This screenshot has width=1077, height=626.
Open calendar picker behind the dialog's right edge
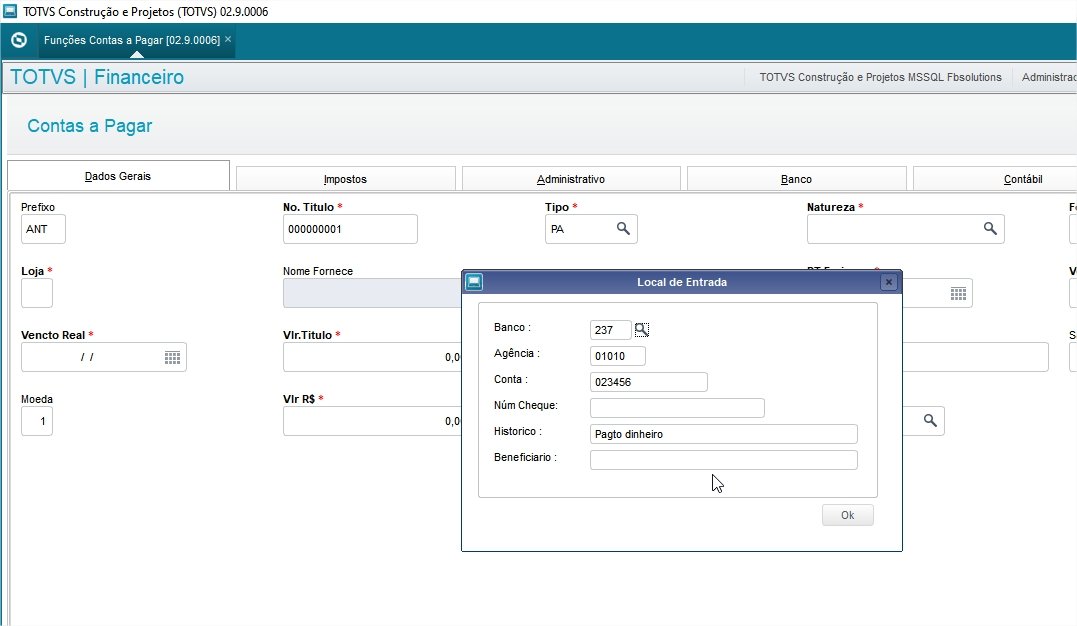[958, 294]
